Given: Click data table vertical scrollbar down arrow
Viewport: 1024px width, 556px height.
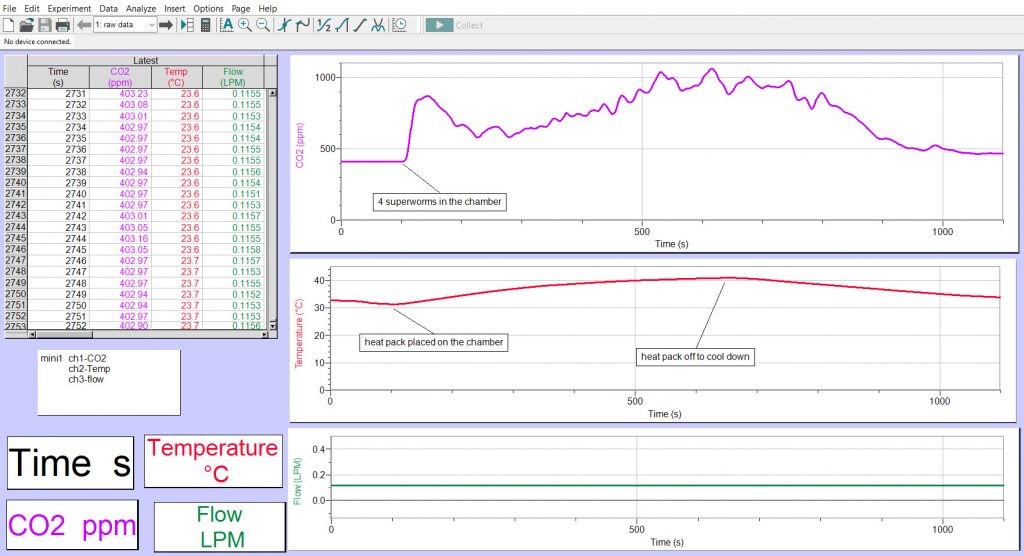Looking at the screenshot, I should [x=272, y=326].
